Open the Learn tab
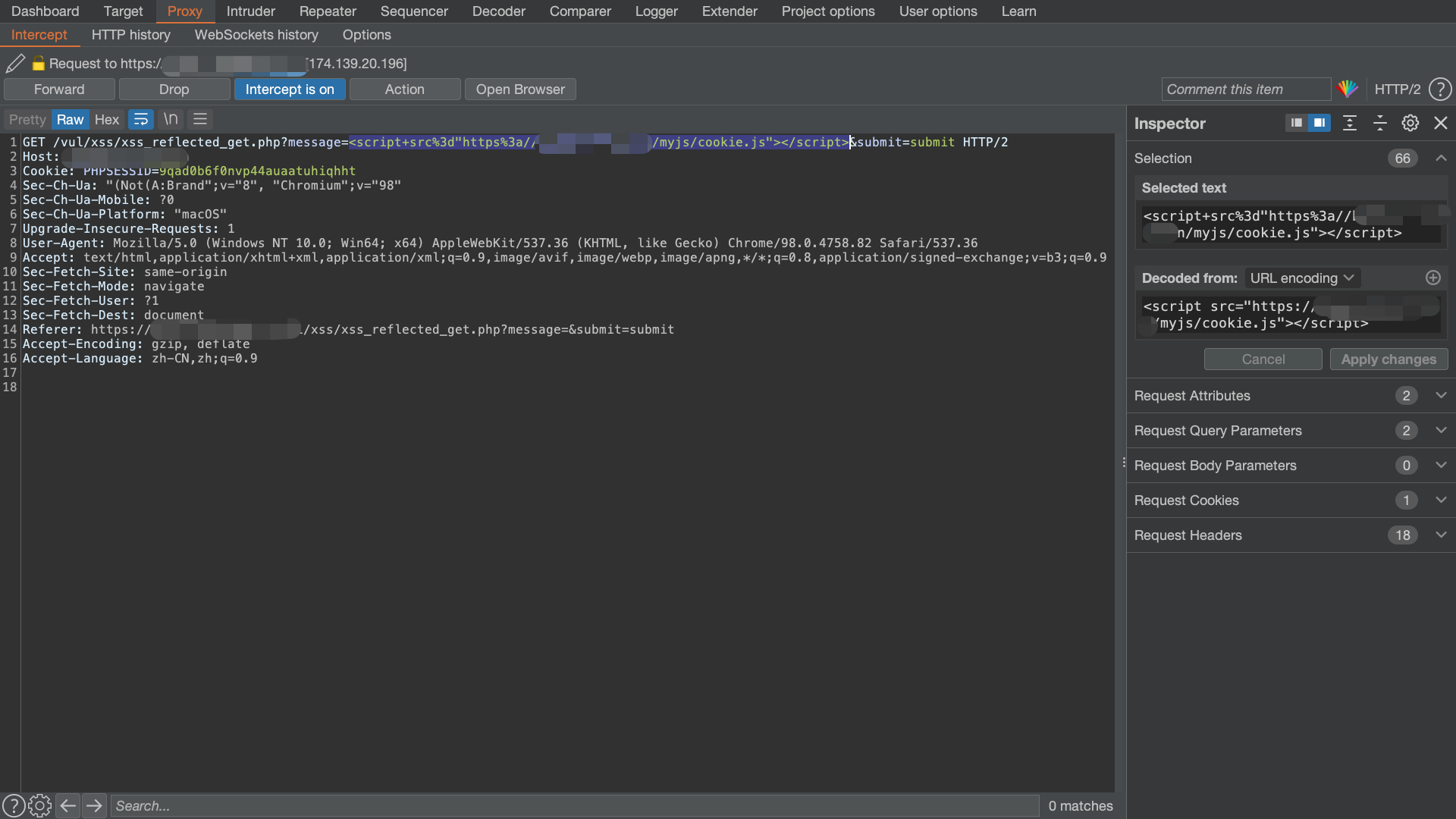 pos(1018,11)
